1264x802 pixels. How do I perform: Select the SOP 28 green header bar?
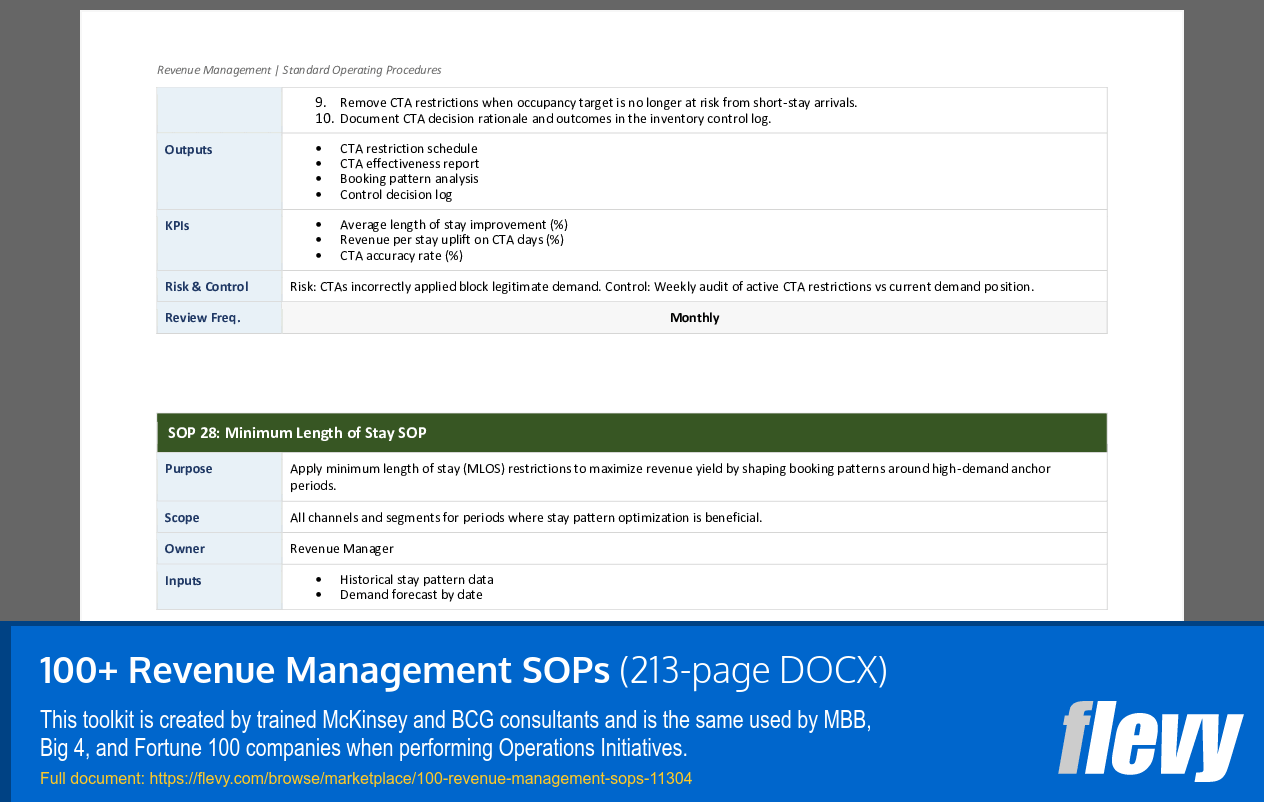[x=631, y=432]
